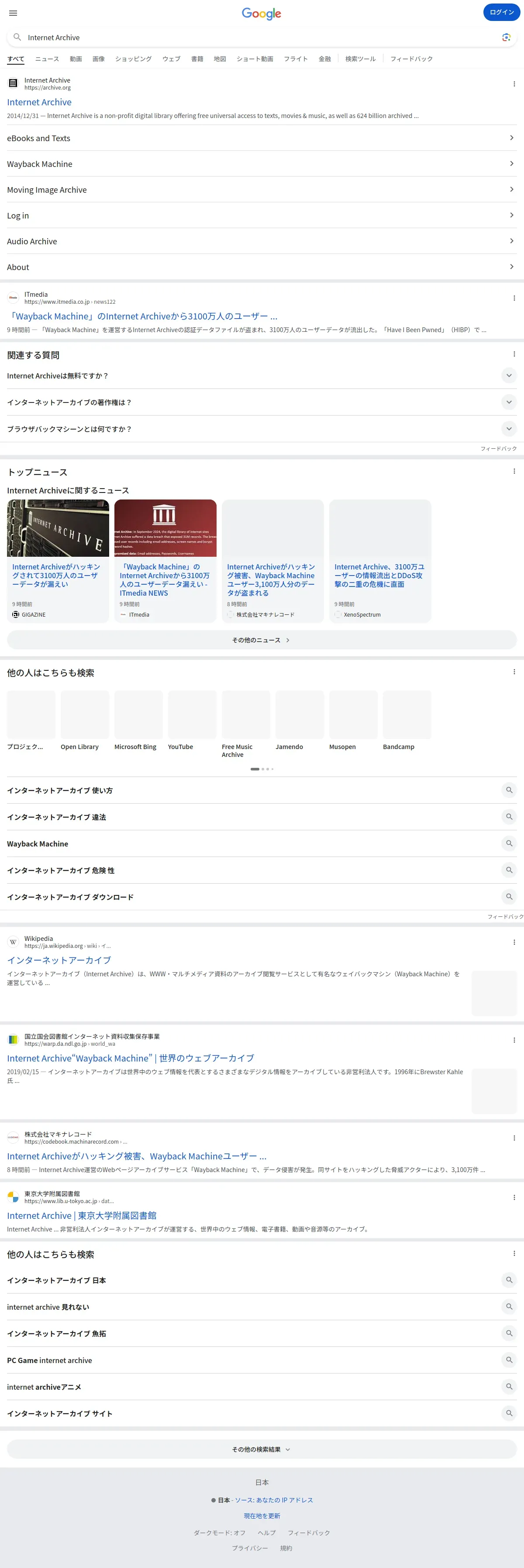Open options menu for トップニュース section
The height and width of the screenshot is (1568, 524).
[514, 471]
